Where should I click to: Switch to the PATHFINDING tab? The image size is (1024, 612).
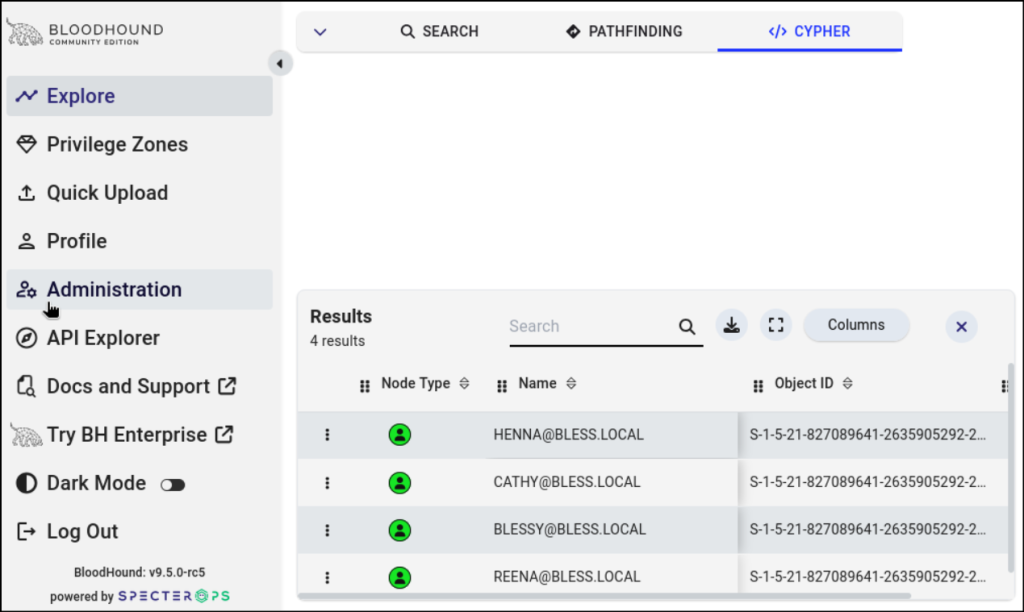(x=624, y=31)
